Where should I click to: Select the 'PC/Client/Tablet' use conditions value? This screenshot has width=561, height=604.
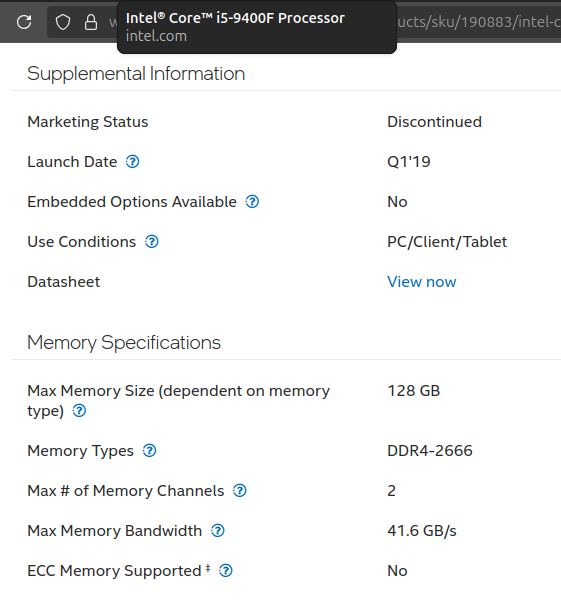click(x=447, y=242)
